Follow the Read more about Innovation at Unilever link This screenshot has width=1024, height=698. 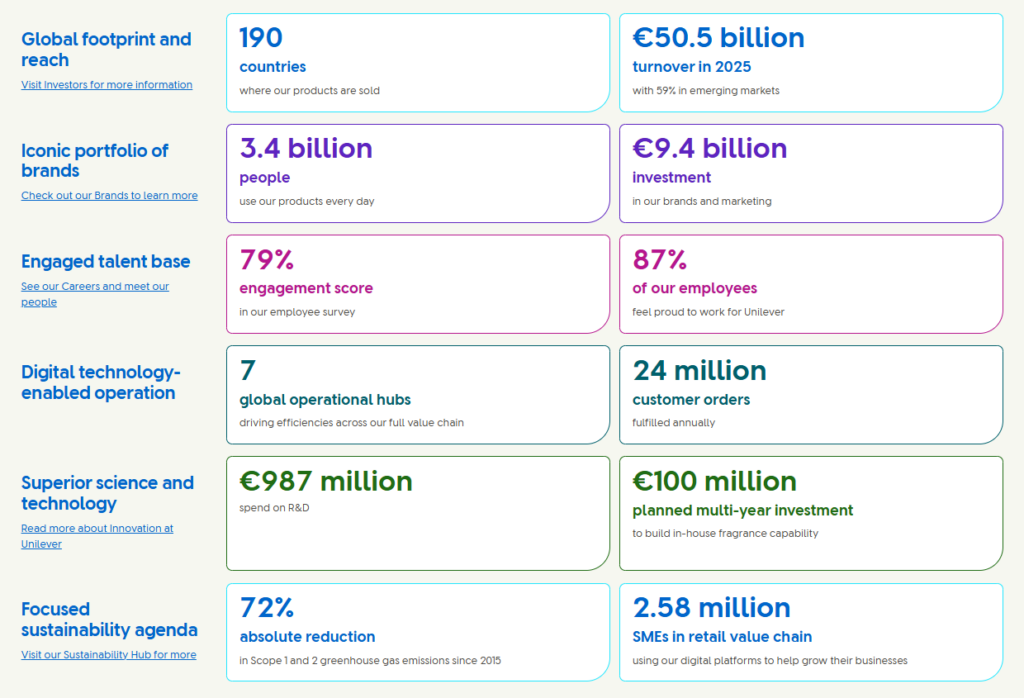[97, 535]
